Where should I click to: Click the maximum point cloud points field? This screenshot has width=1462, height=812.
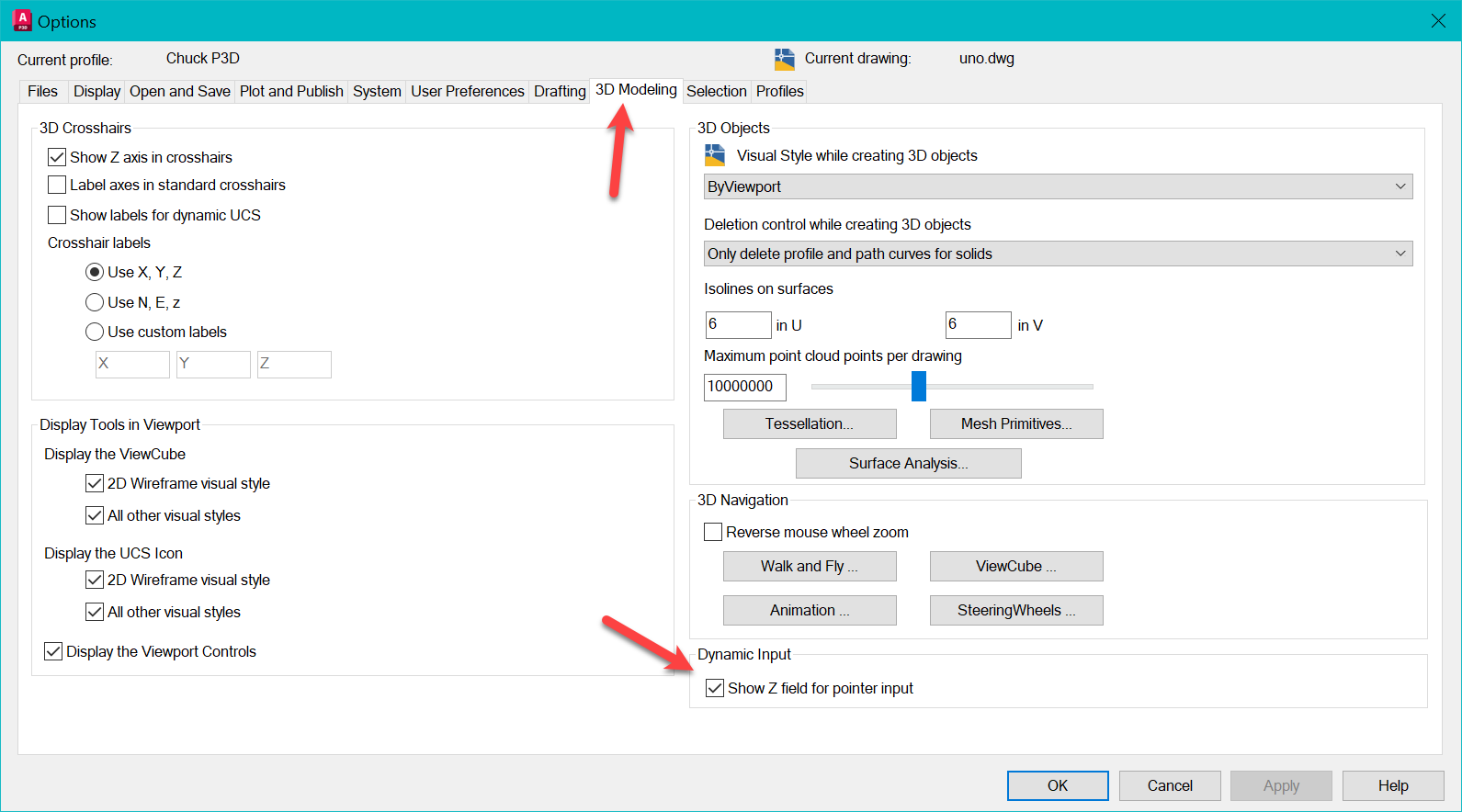(745, 387)
